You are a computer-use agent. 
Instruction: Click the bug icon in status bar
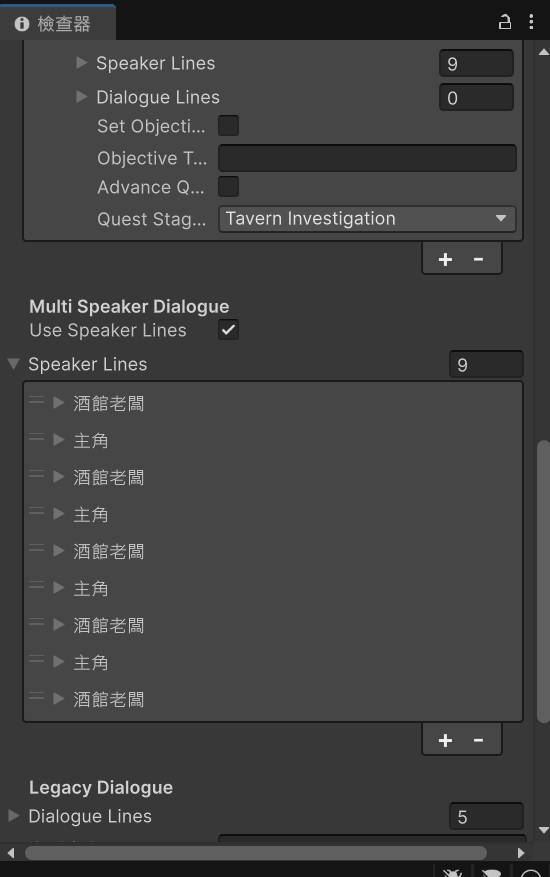point(452,873)
